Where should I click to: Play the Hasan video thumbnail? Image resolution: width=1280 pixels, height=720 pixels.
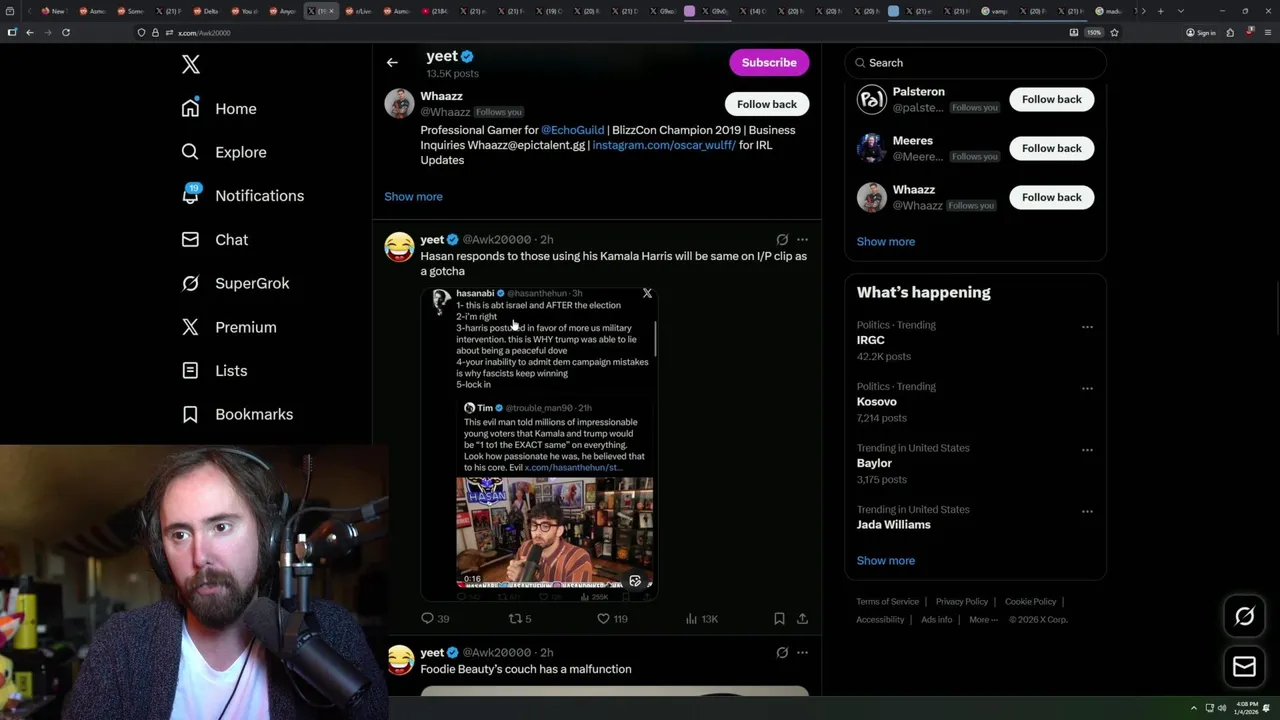tap(554, 532)
